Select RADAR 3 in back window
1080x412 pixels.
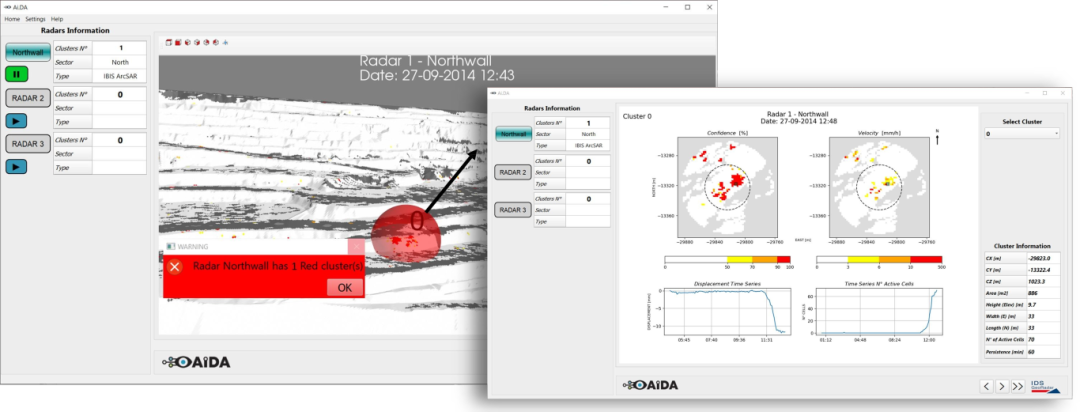click(28, 143)
